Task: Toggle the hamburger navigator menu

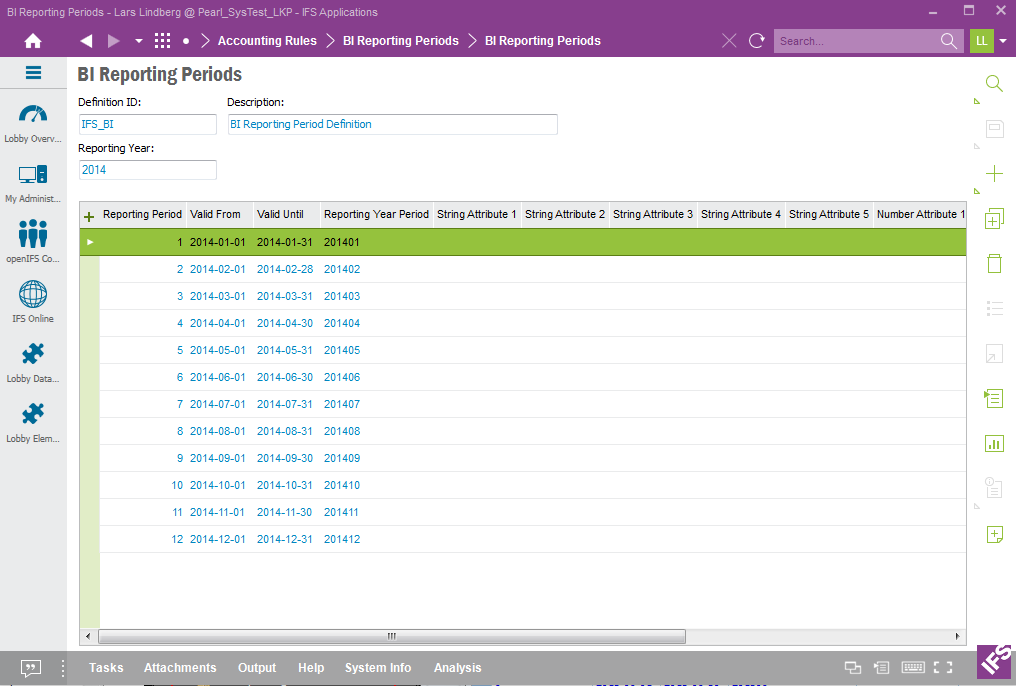Action: 33,73
